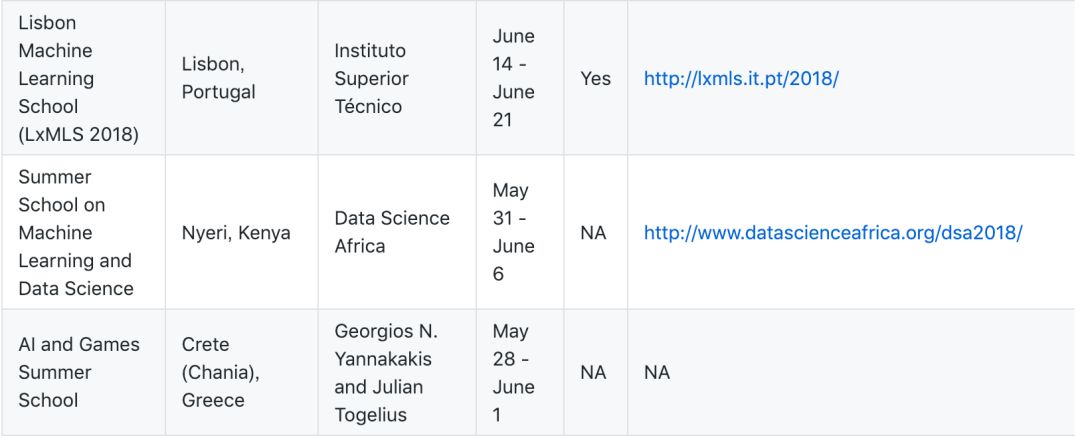
Task: Click the rightmost NA in AI and Games row
Action: [x=657, y=372]
